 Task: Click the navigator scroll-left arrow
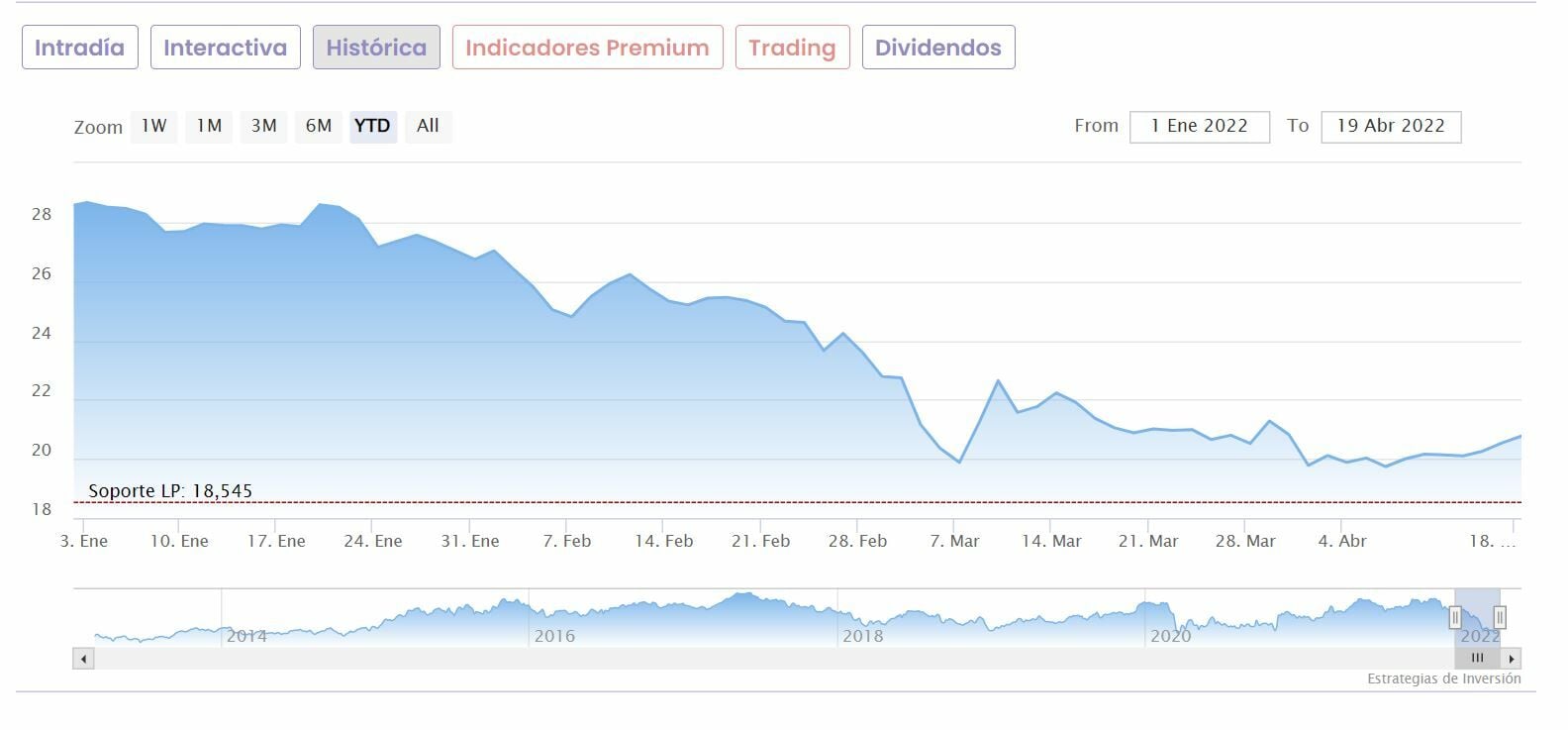84,659
